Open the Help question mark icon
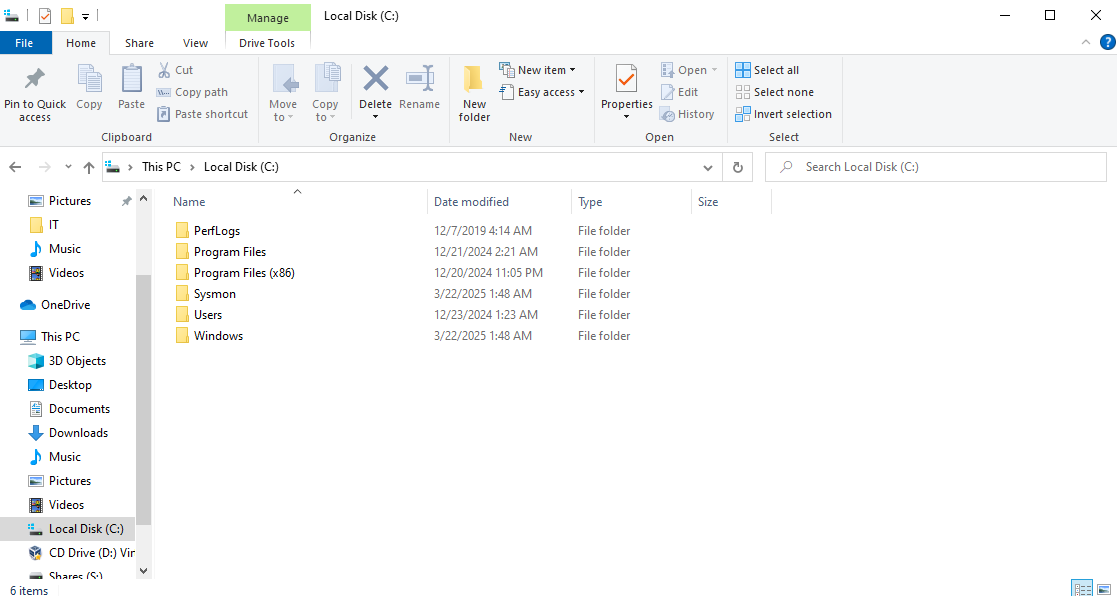This screenshot has height=596, width=1117. [x=1107, y=42]
